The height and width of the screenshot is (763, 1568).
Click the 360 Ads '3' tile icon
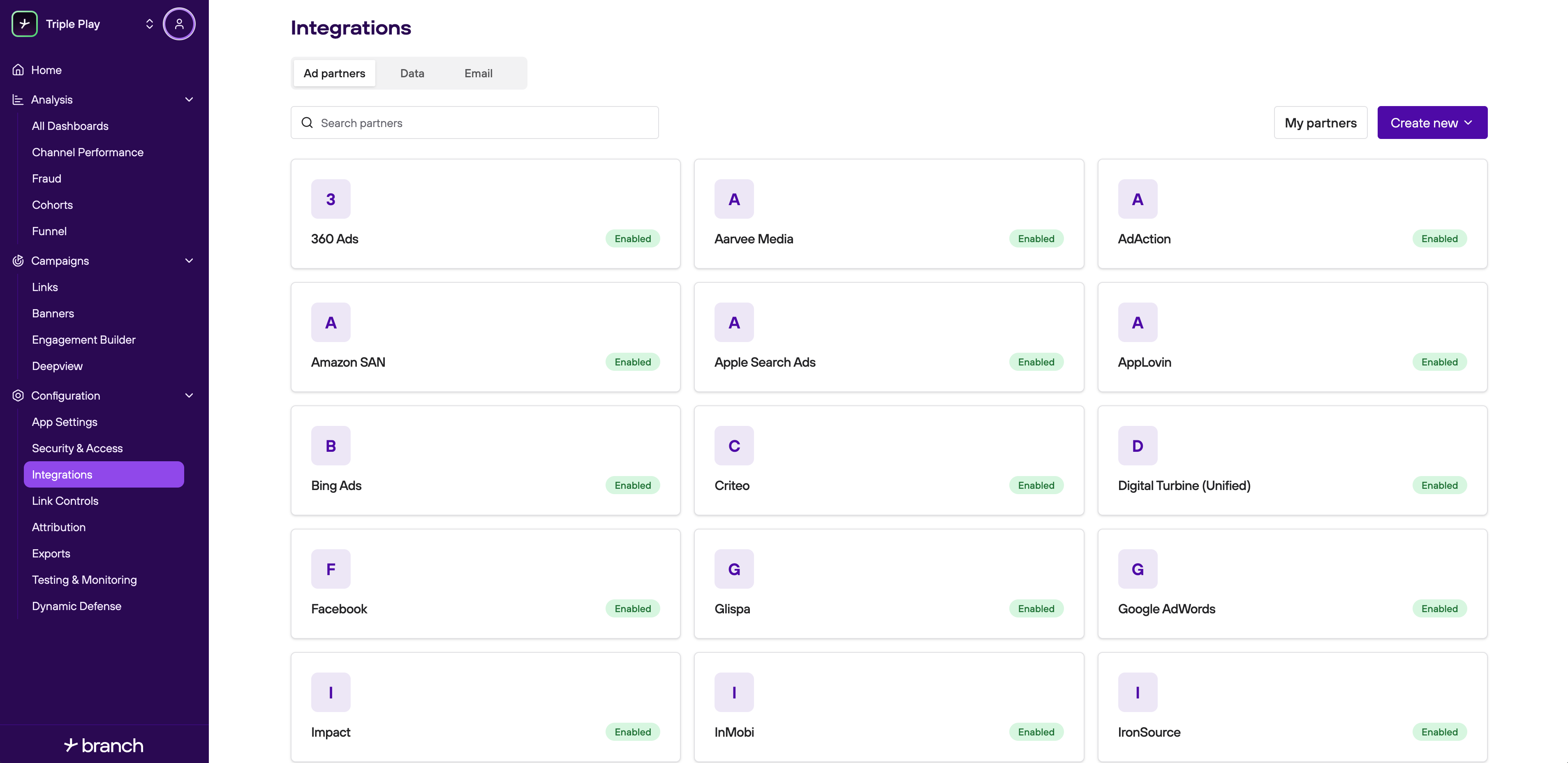(331, 199)
